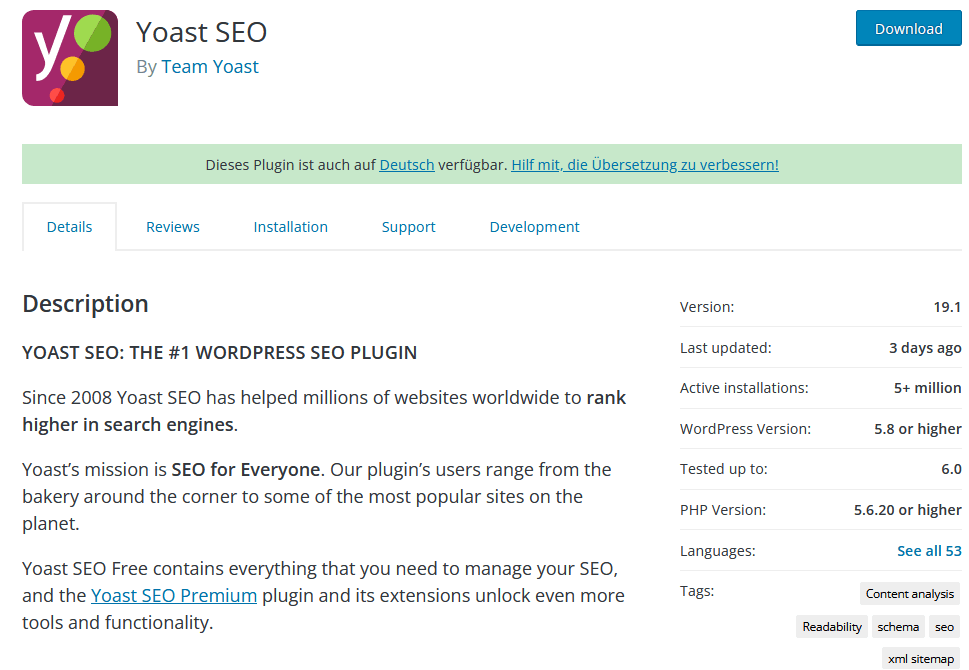Click the 'YOAST SEO: THE #1 WORDPRESS SEO PLUGIN' subheading
Viewport: 969px width, 670px height.
point(219,353)
